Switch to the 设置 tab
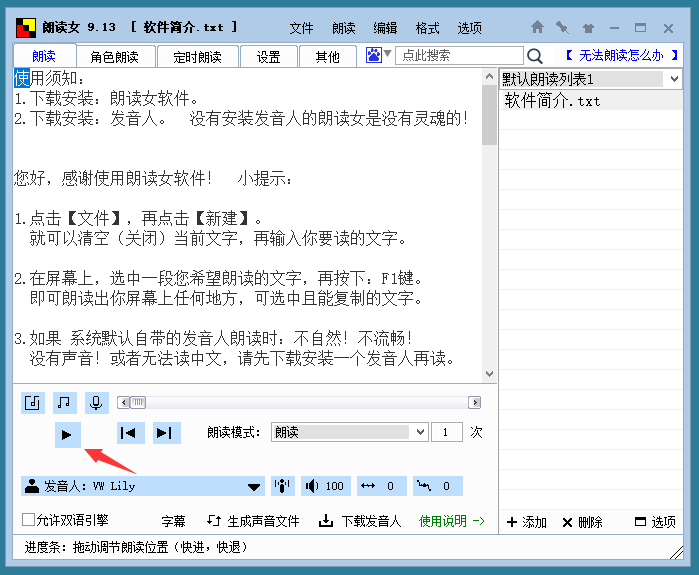699x575 pixels. [x=268, y=57]
